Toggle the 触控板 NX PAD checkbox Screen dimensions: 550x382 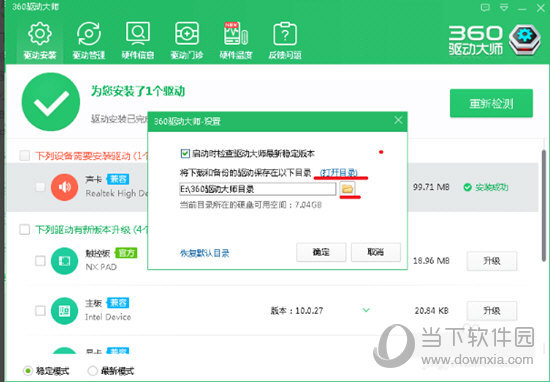point(40,261)
